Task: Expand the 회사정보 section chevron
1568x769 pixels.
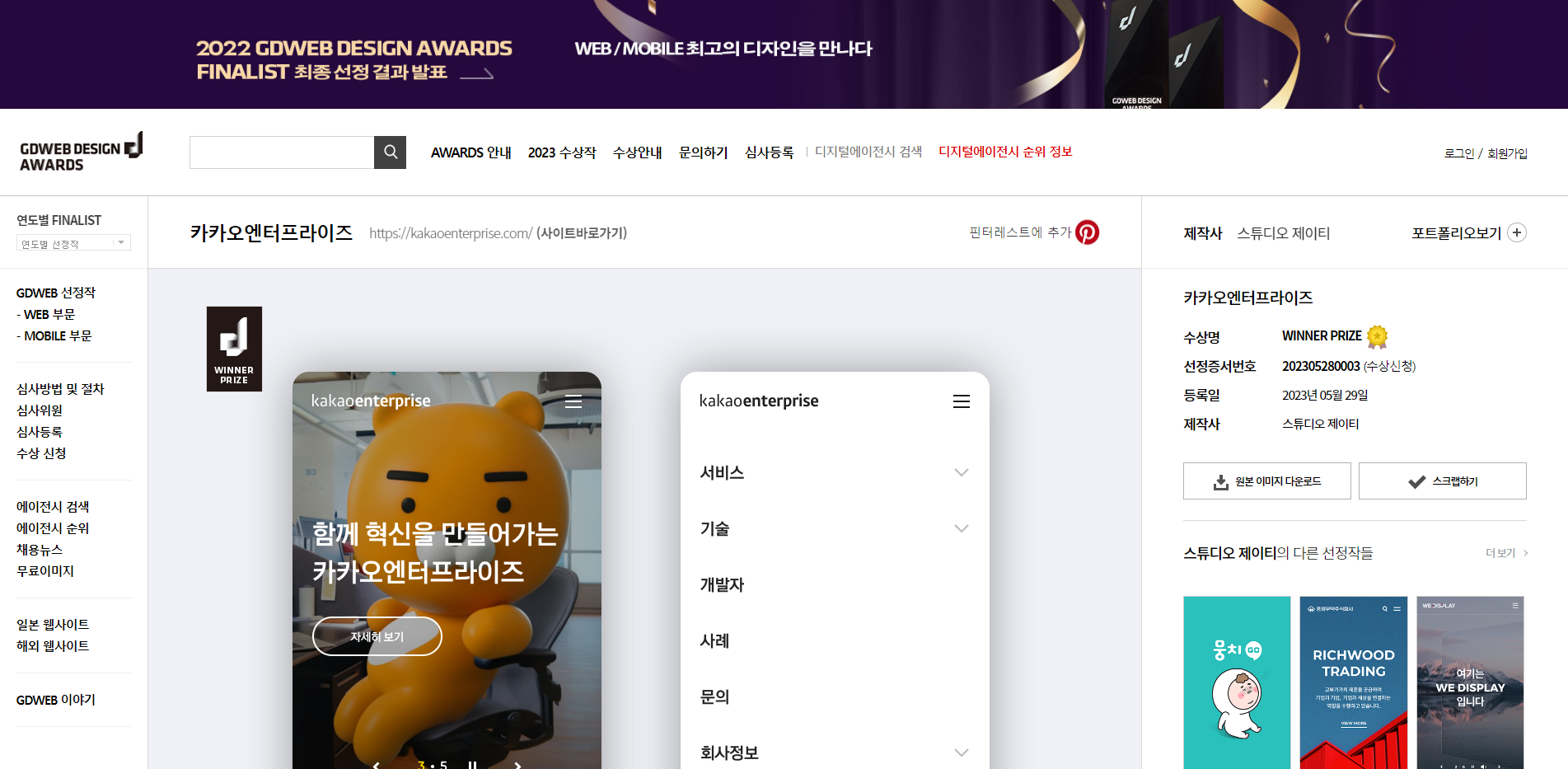Action: click(961, 752)
